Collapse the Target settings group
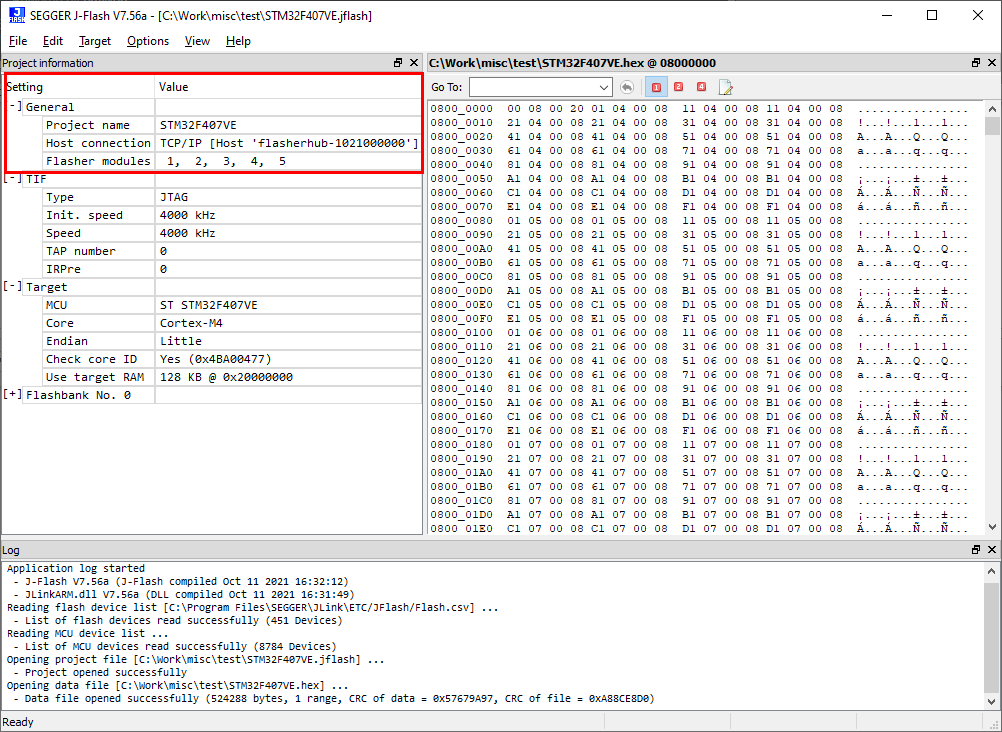The image size is (1002, 732). click(13, 287)
